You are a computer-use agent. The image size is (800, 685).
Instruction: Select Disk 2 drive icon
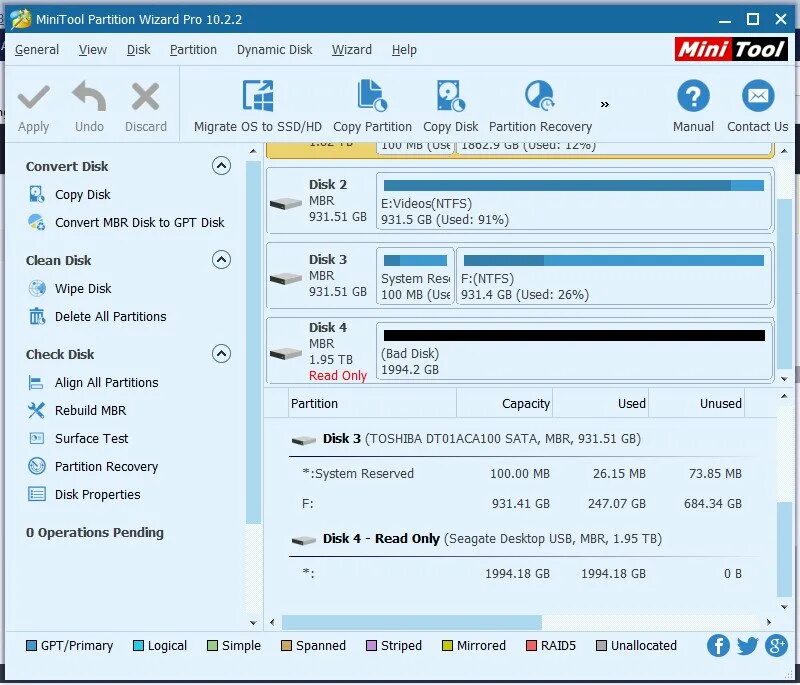286,204
